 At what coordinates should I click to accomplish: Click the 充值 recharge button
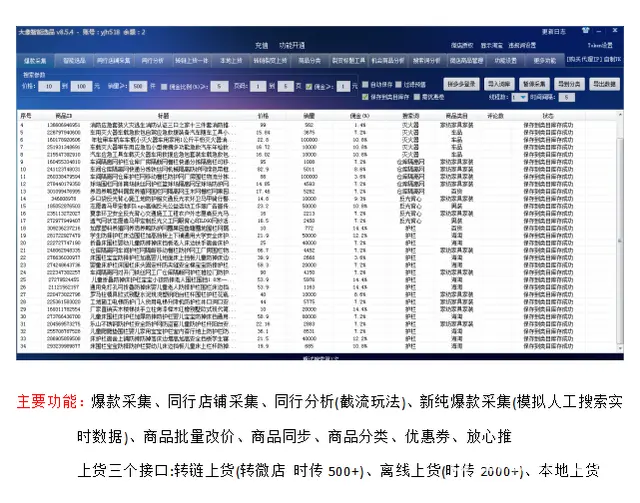(261, 46)
